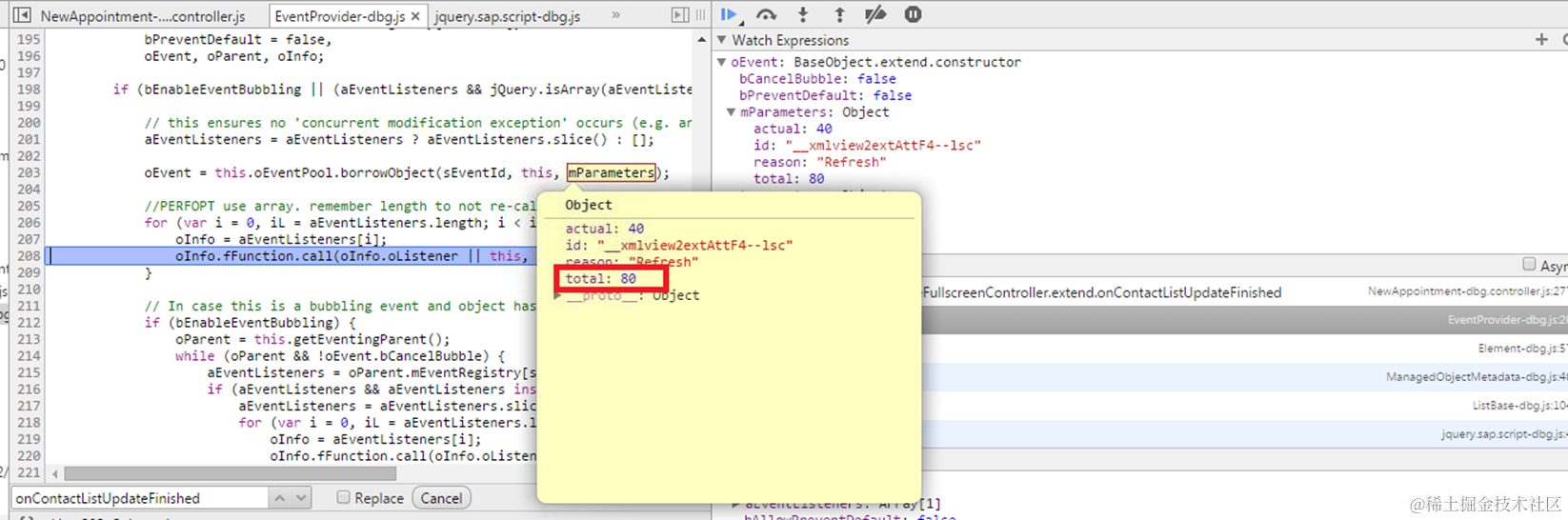Close the EventProvider-dbg.js tab
Screen dimensions: 1568x520
[415, 16]
